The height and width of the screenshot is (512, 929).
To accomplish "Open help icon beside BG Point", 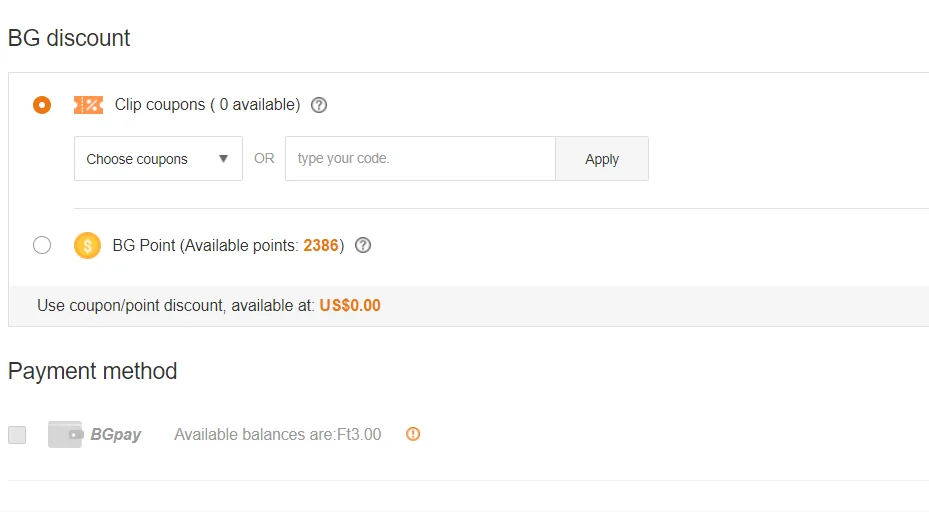I will [363, 245].
